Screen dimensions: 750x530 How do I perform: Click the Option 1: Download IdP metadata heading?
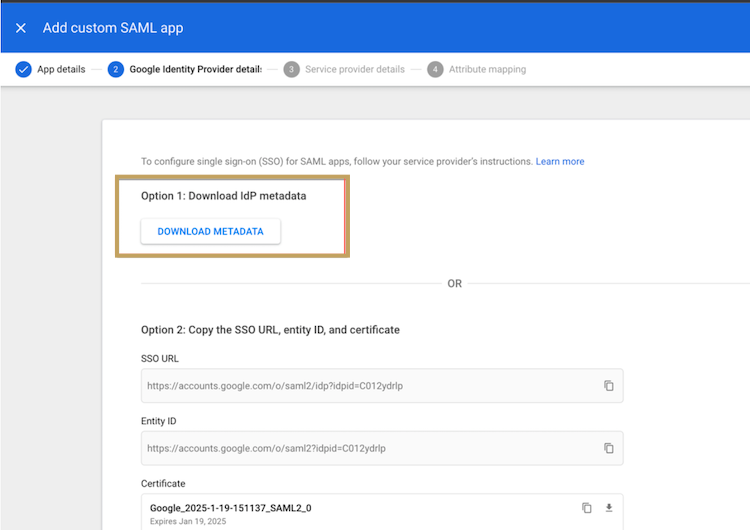[223, 196]
